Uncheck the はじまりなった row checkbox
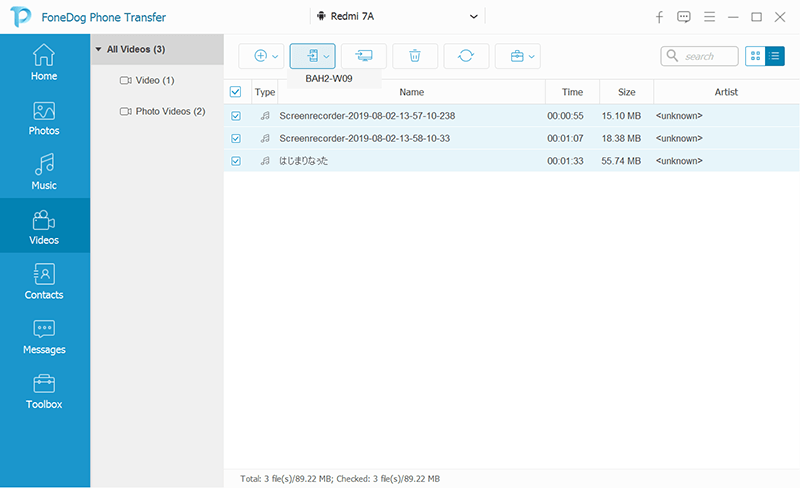The width and height of the screenshot is (800, 488). 236,161
